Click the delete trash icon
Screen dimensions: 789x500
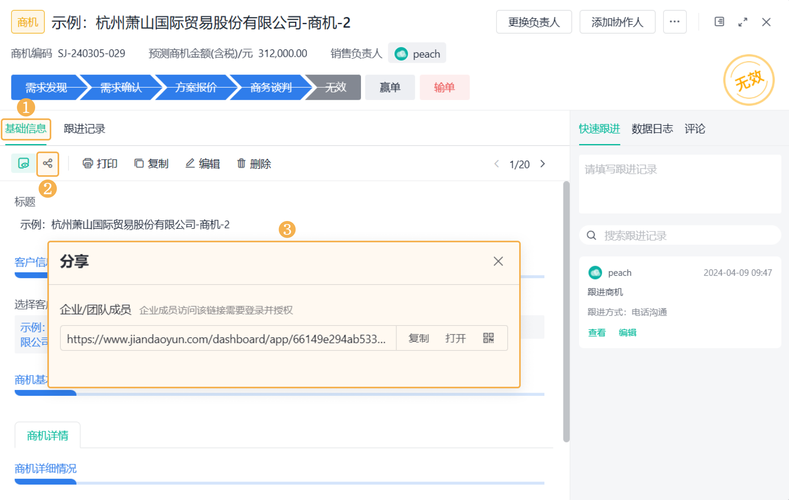coord(242,163)
